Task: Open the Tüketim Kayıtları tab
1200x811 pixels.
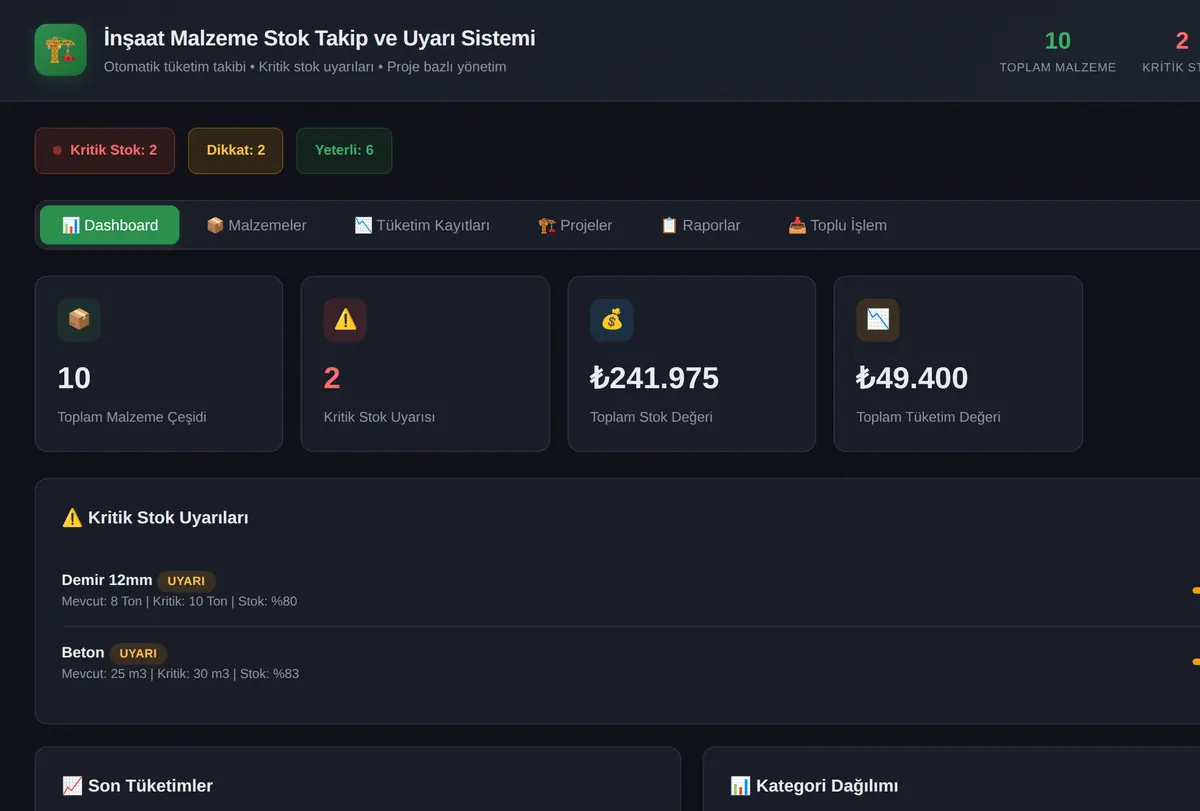Action: [x=422, y=225]
